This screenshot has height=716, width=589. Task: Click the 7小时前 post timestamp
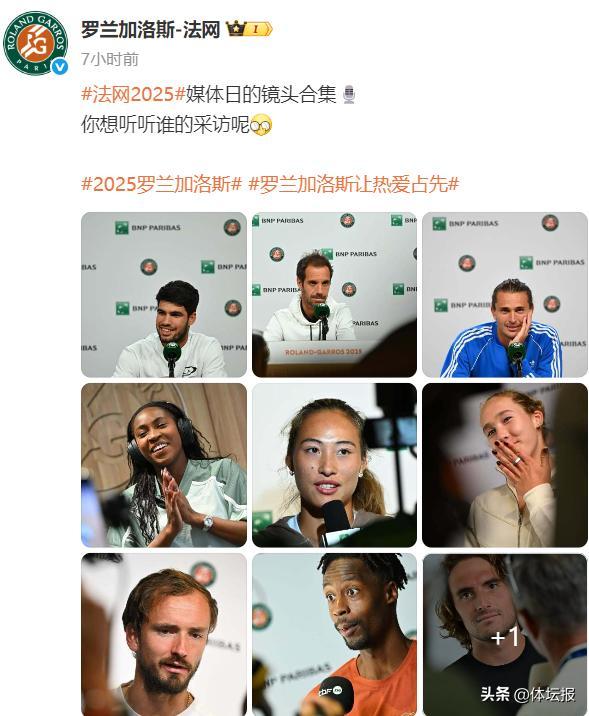pos(110,59)
